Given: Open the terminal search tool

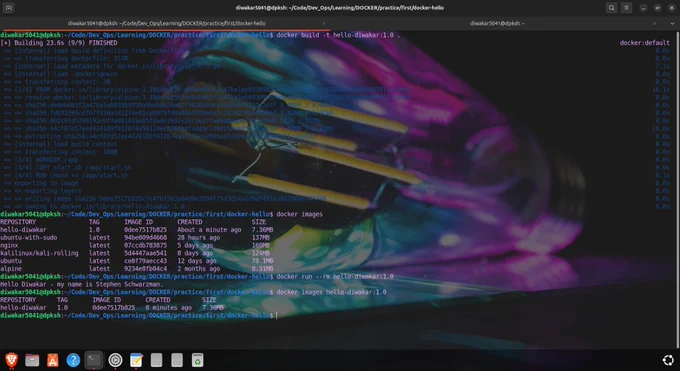Looking at the screenshot, I should (x=611, y=8).
